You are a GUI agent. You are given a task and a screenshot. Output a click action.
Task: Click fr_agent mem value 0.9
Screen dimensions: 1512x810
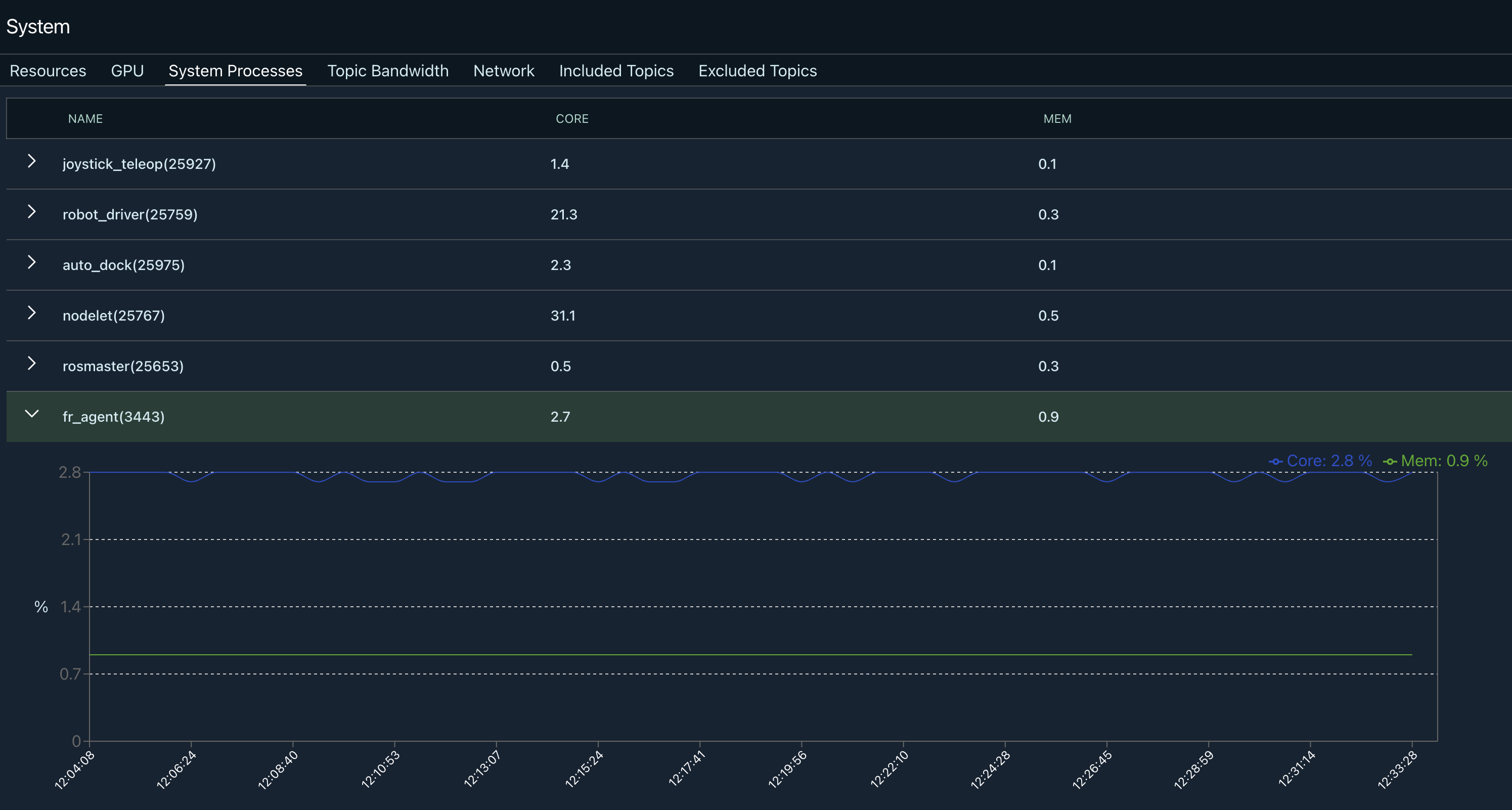coord(1048,416)
